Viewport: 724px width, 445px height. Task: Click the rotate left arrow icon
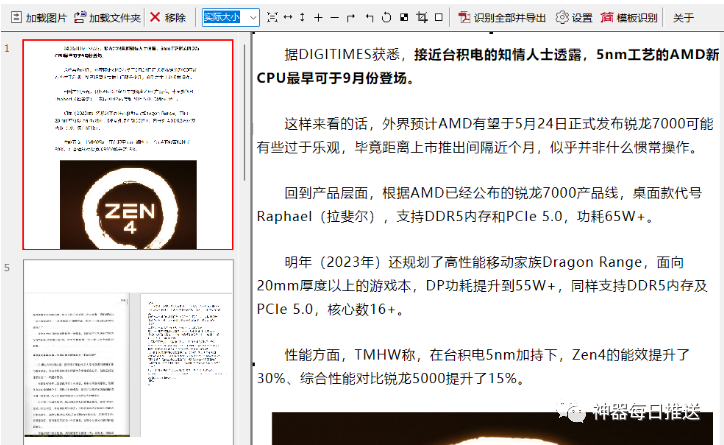(x=369, y=18)
